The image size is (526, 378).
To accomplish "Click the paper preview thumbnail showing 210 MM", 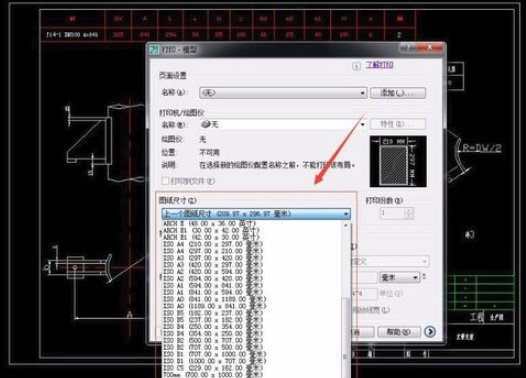I will (x=398, y=161).
